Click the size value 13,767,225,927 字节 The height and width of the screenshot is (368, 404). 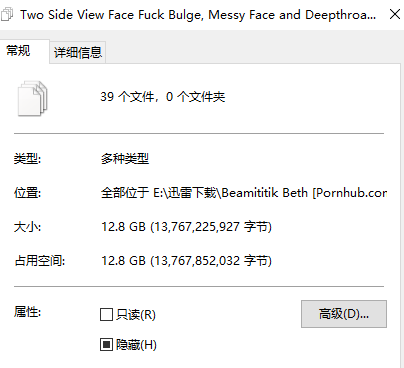tap(211, 227)
